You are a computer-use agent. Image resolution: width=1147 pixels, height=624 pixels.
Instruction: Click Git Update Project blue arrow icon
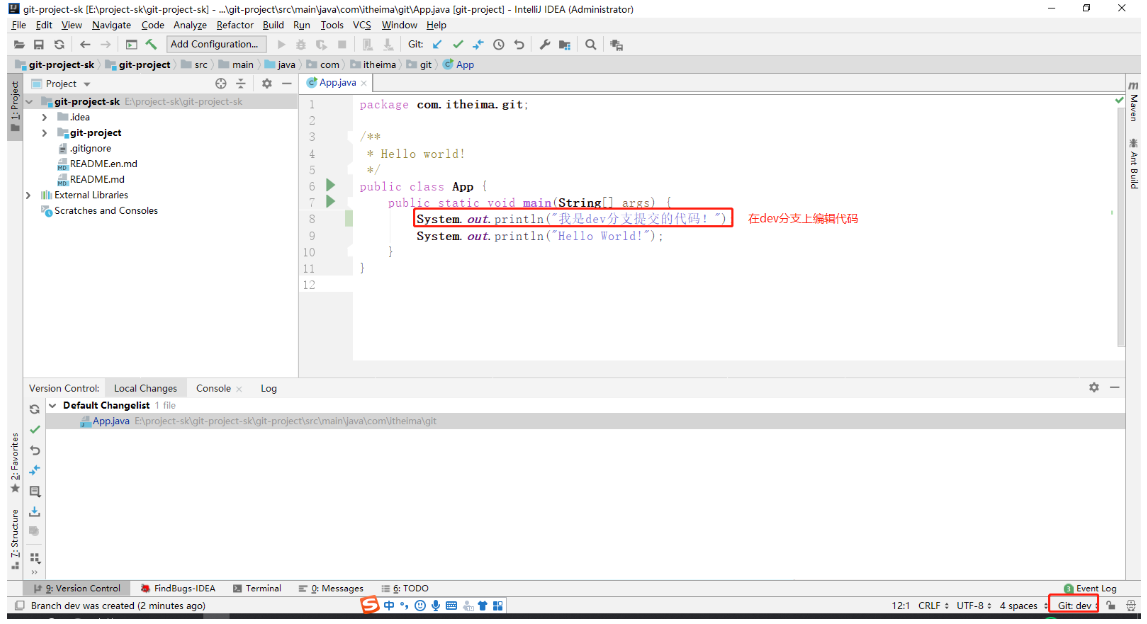pyautogui.click(x=437, y=45)
